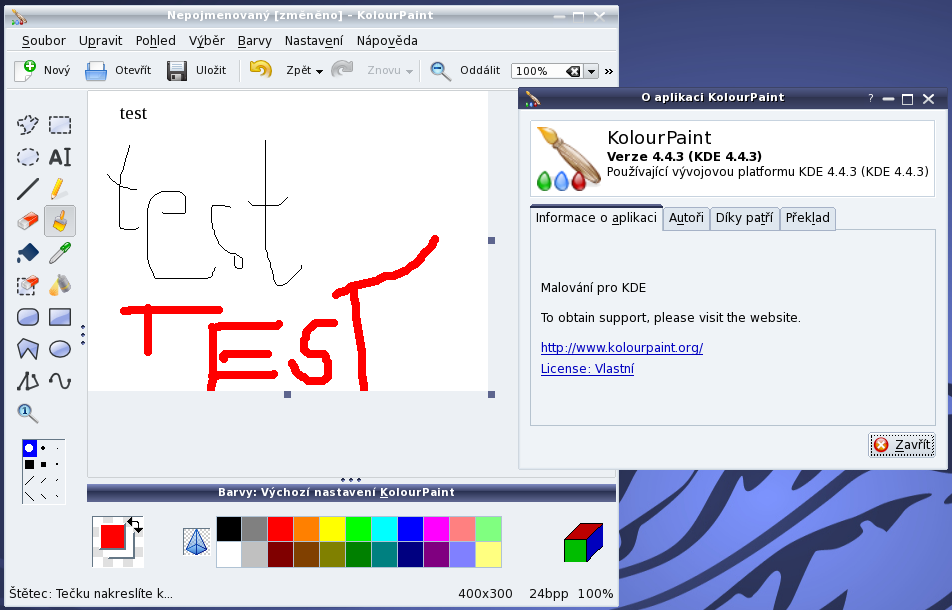Pick the magenta color swatch
The image size is (952, 610).
pyautogui.click(x=436, y=529)
